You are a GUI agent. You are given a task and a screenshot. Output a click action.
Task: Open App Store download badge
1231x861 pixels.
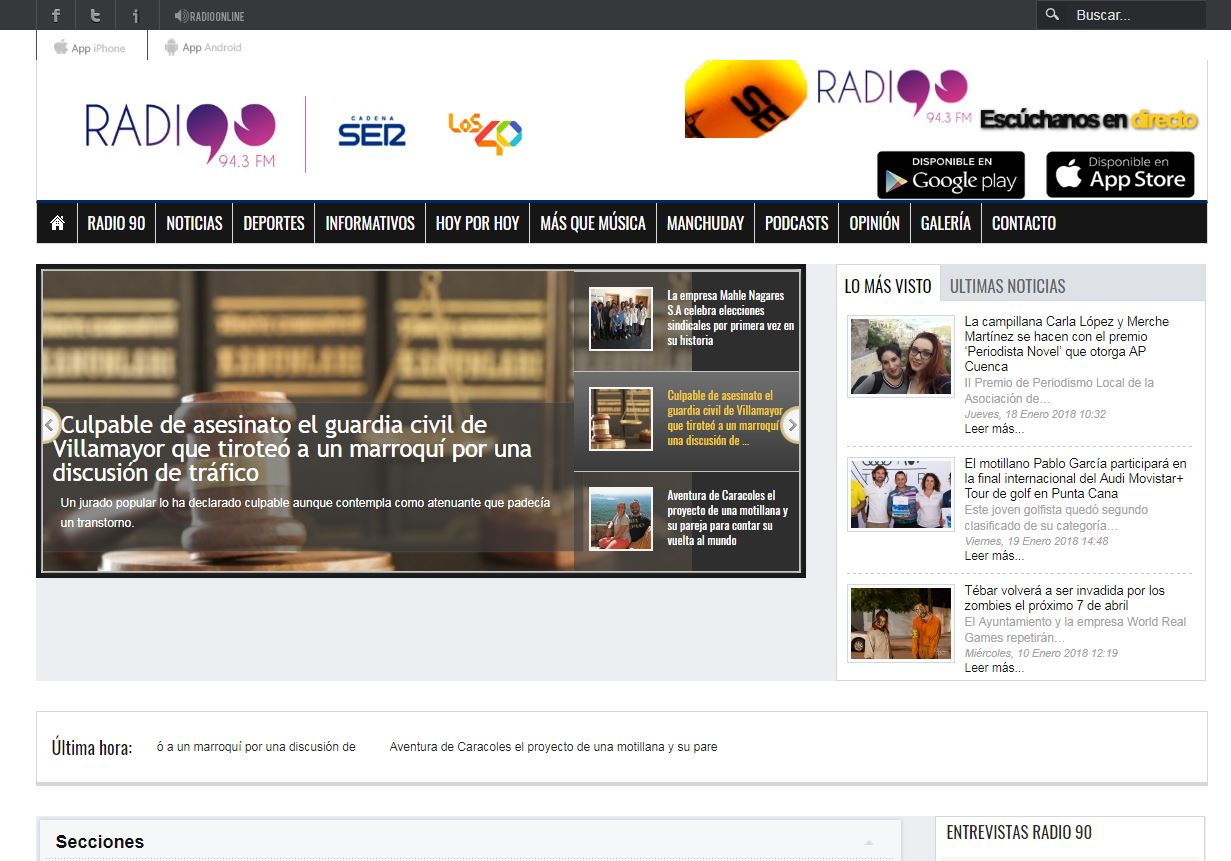[1120, 175]
